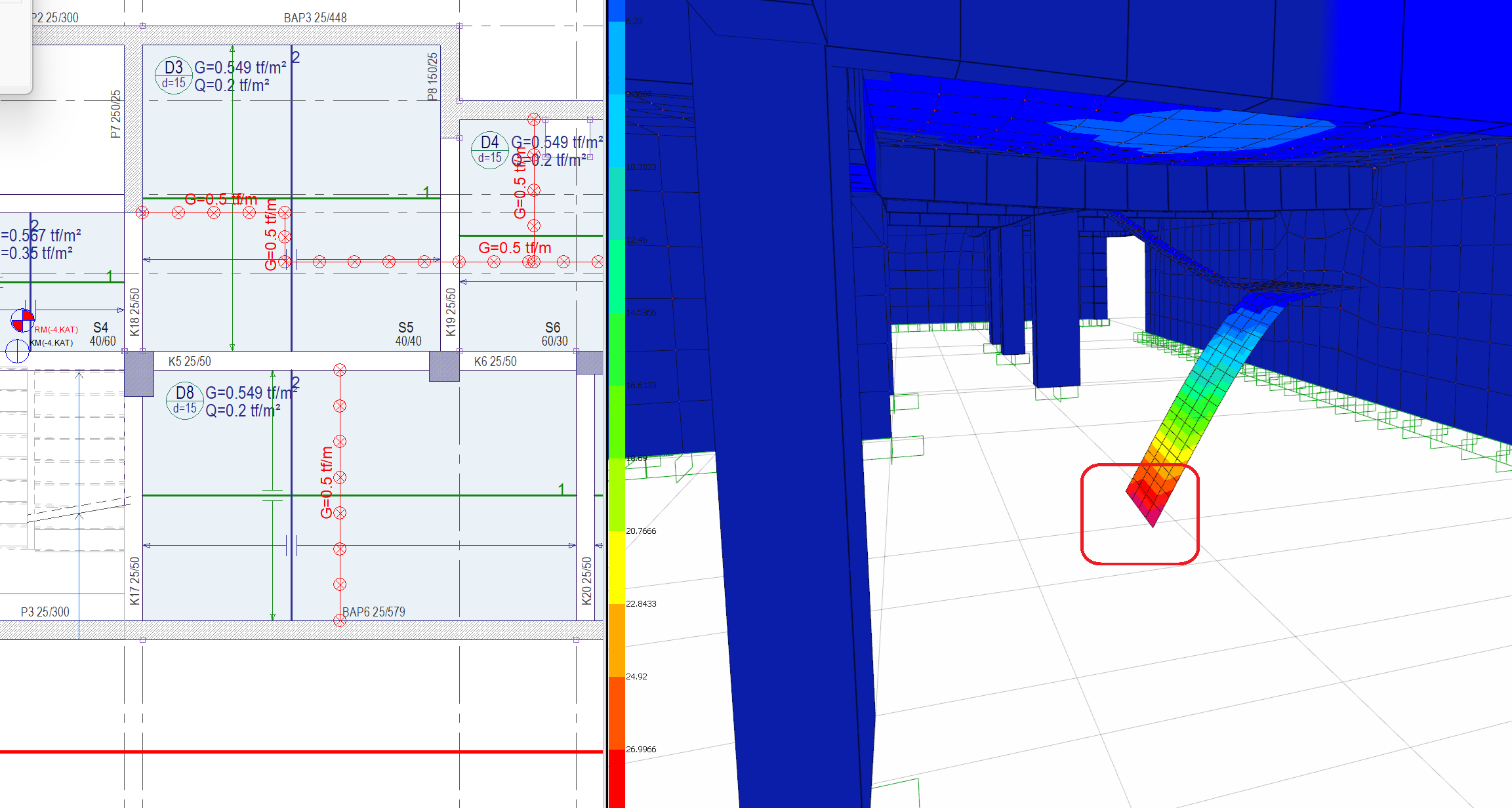Select beam label K19 25/50
This screenshot has height=808, width=1512.
coord(451,312)
